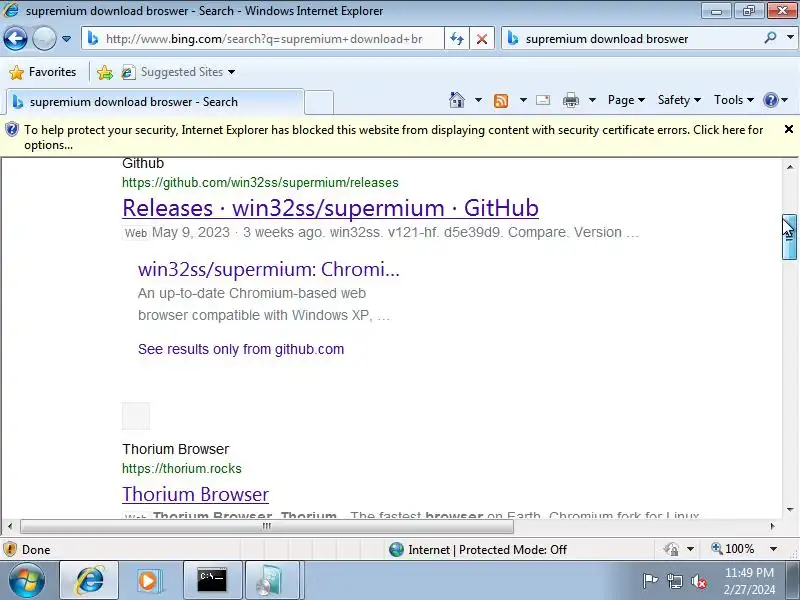Click the horizontal scrollbar right arrow
This screenshot has height=600, width=800.
tap(772, 526)
